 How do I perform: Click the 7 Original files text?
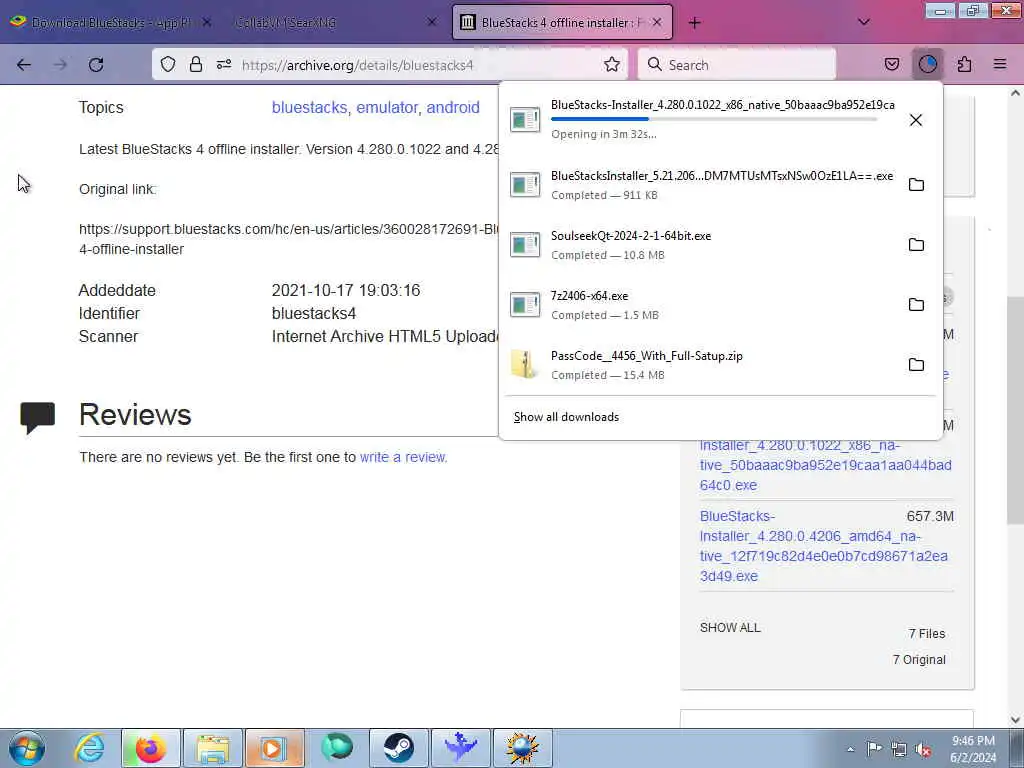[919, 660]
